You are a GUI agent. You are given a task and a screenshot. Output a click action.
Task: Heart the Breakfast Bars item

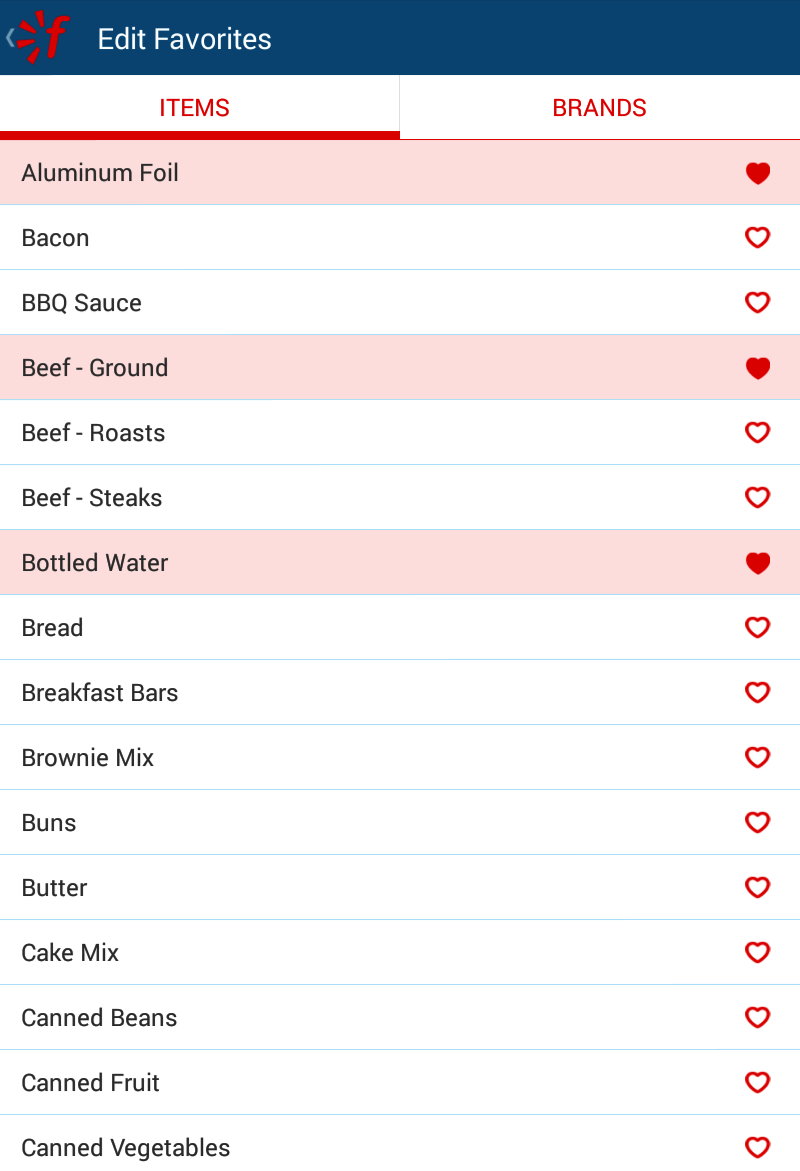(758, 693)
